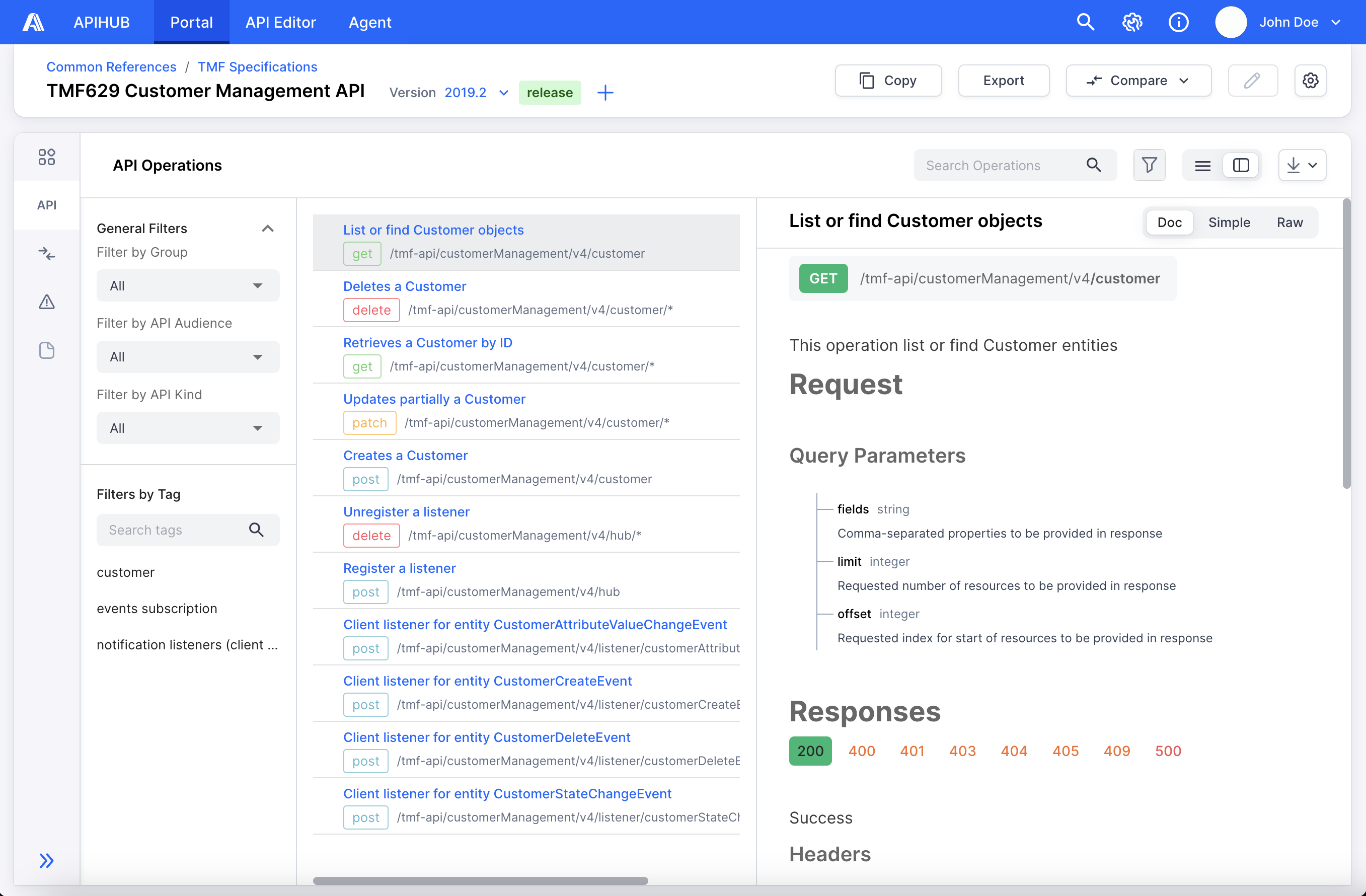Switch to list view mode

1202,165
